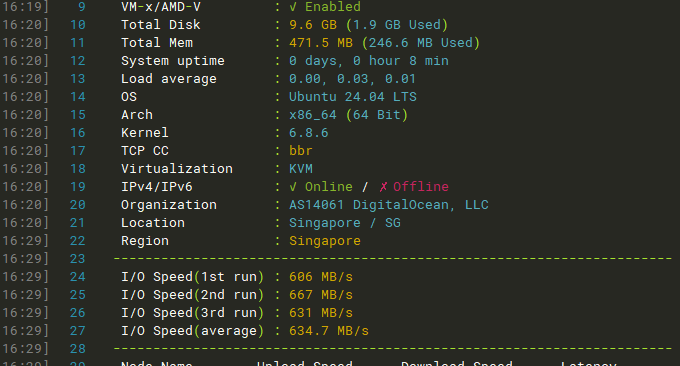The height and width of the screenshot is (366, 680).
Task: Click 'I/O Speed(average)' label
Action: (x=192, y=331)
